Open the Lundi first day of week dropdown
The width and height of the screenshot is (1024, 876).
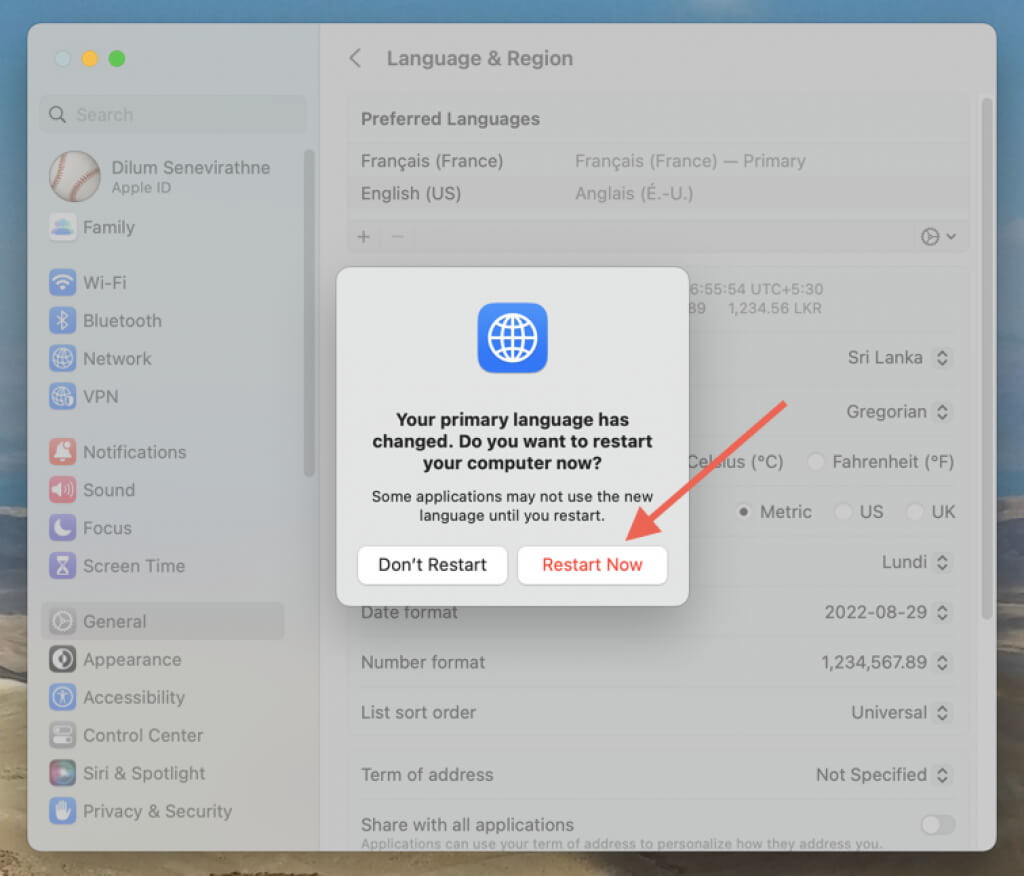click(x=916, y=562)
